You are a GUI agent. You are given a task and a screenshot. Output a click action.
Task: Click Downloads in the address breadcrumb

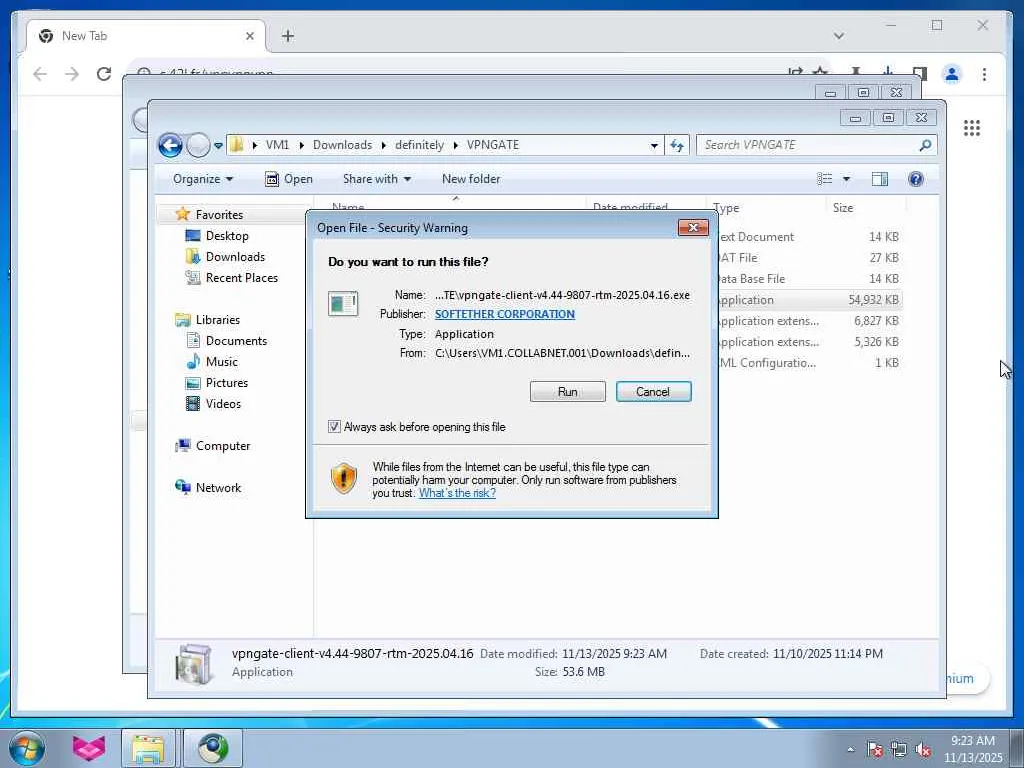click(342, 145)
